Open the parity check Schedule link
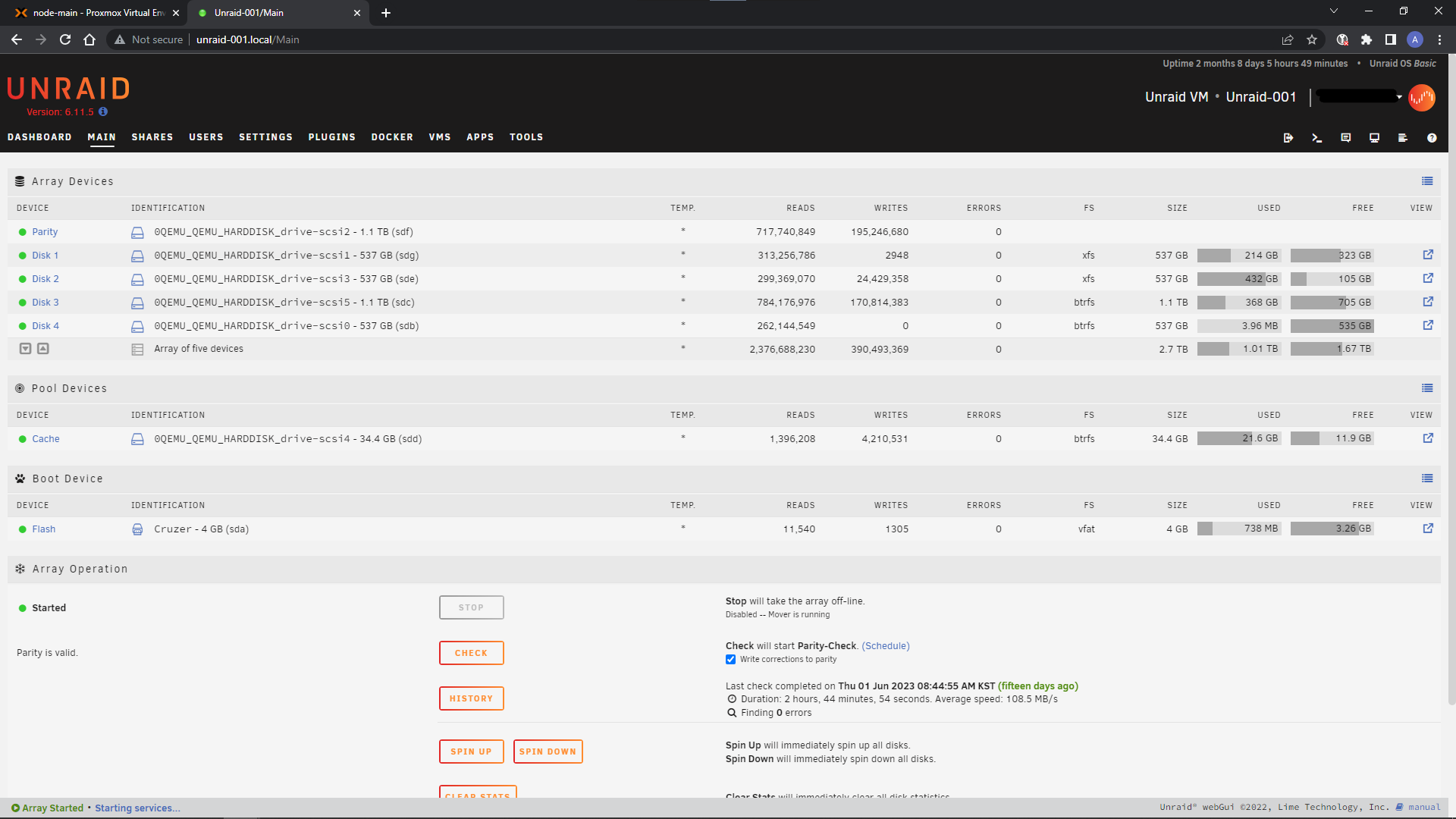Image resolution: width=1456 pixels, height=819 pixels. 885,646
